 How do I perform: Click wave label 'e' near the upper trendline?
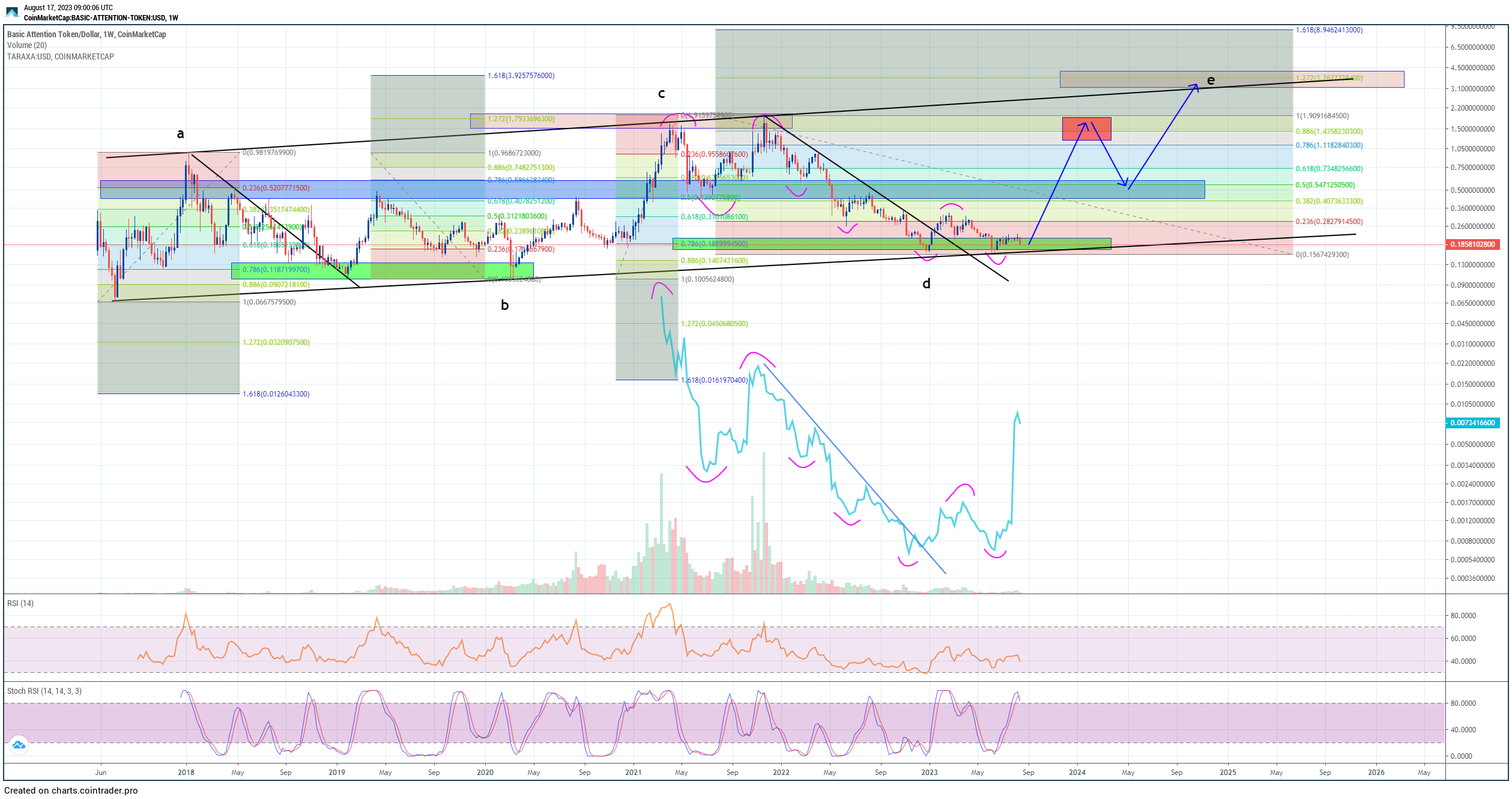coord(1211,81)
